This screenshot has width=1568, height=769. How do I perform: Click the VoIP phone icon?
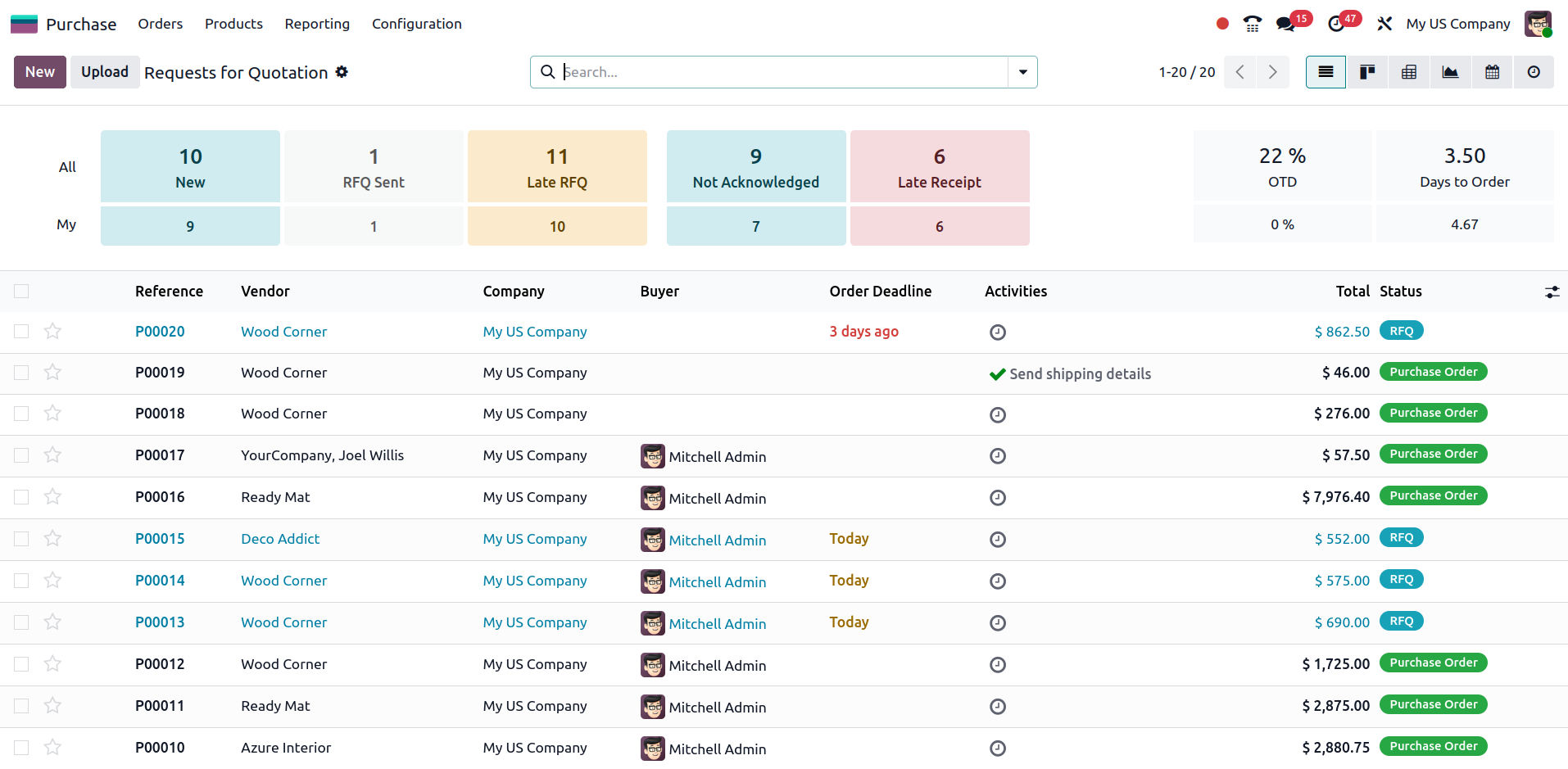1252,24
